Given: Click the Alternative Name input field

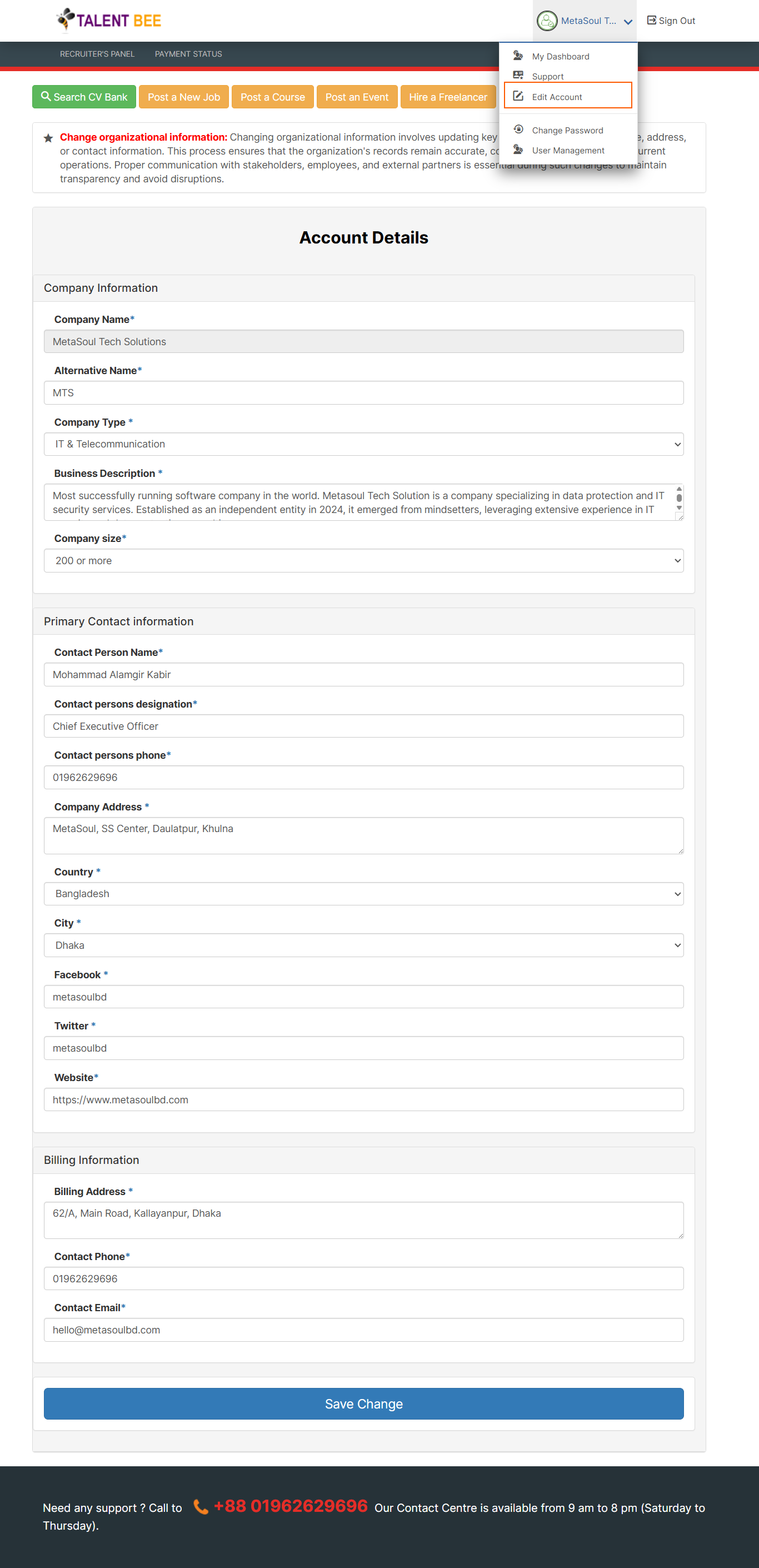Looking at the screenshot, I should (x=363, y=392).
